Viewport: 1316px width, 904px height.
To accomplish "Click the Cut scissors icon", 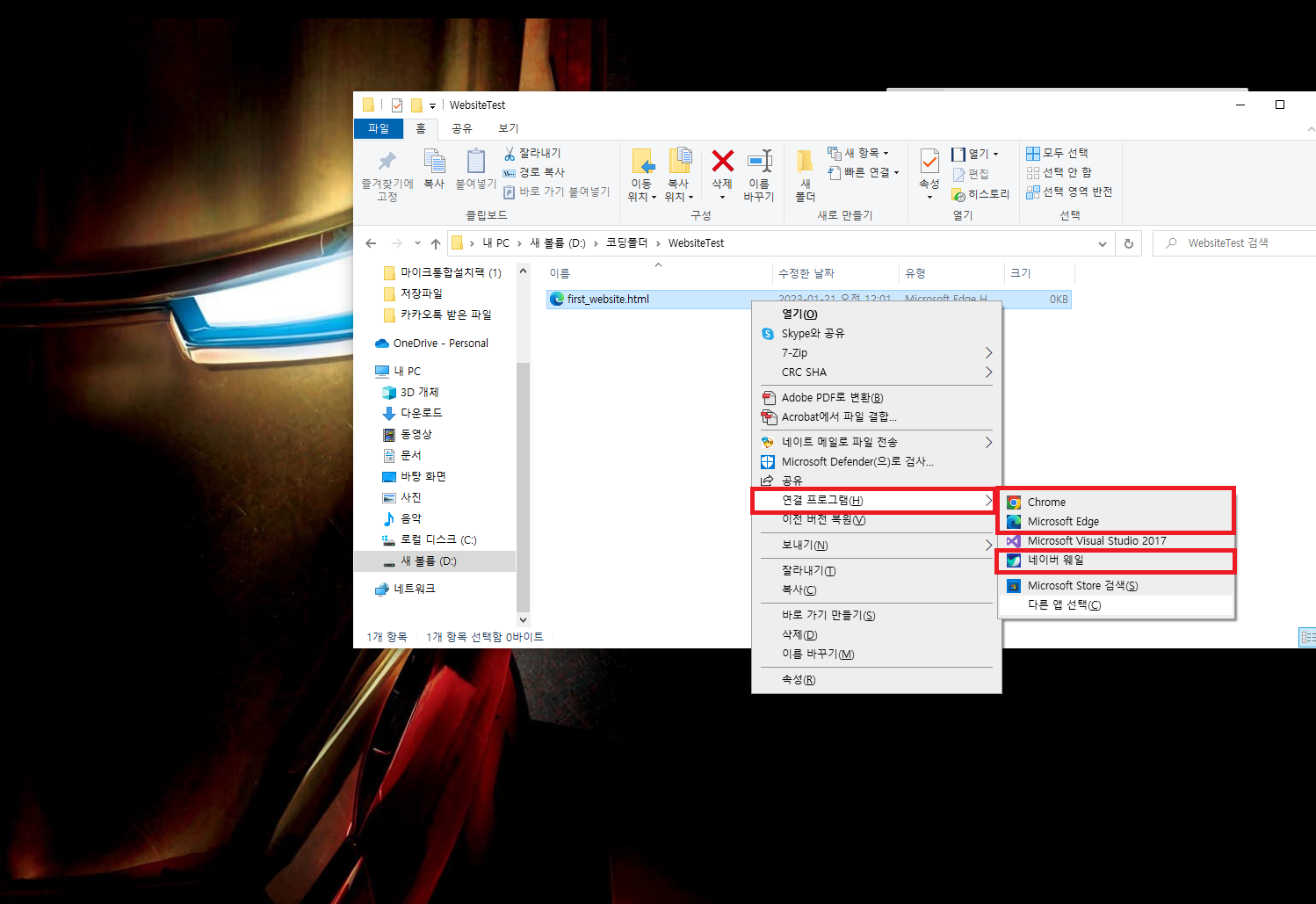I will click(x=510, y=153).
